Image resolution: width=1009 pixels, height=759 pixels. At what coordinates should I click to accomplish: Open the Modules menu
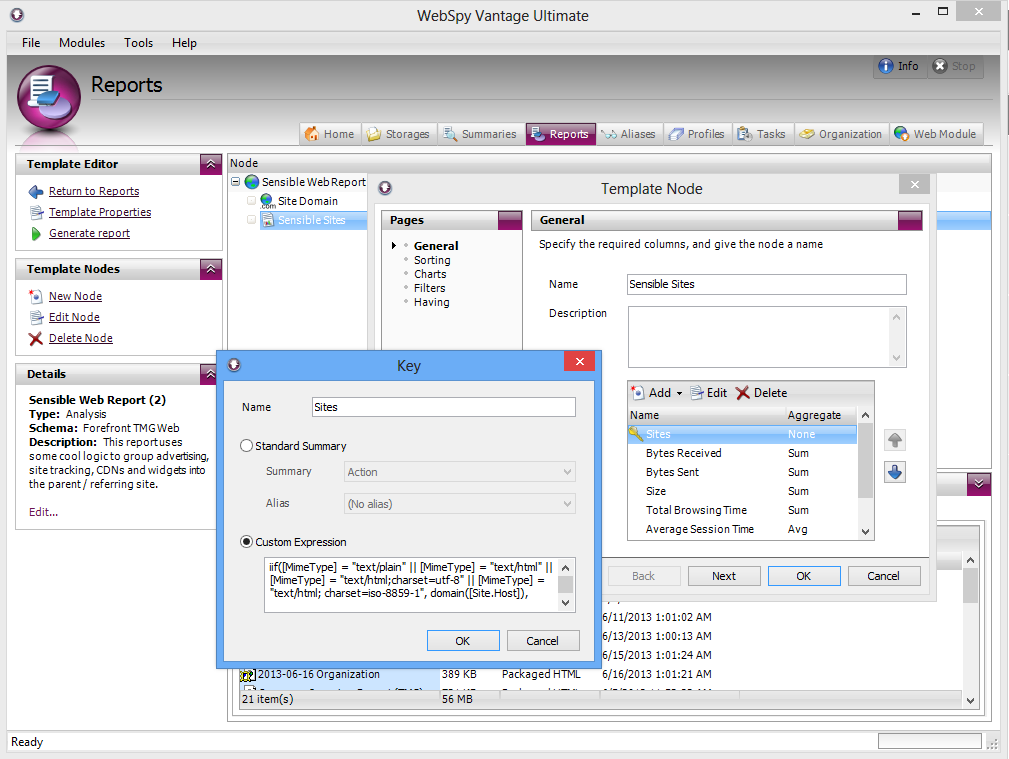(x=82, y=42)
